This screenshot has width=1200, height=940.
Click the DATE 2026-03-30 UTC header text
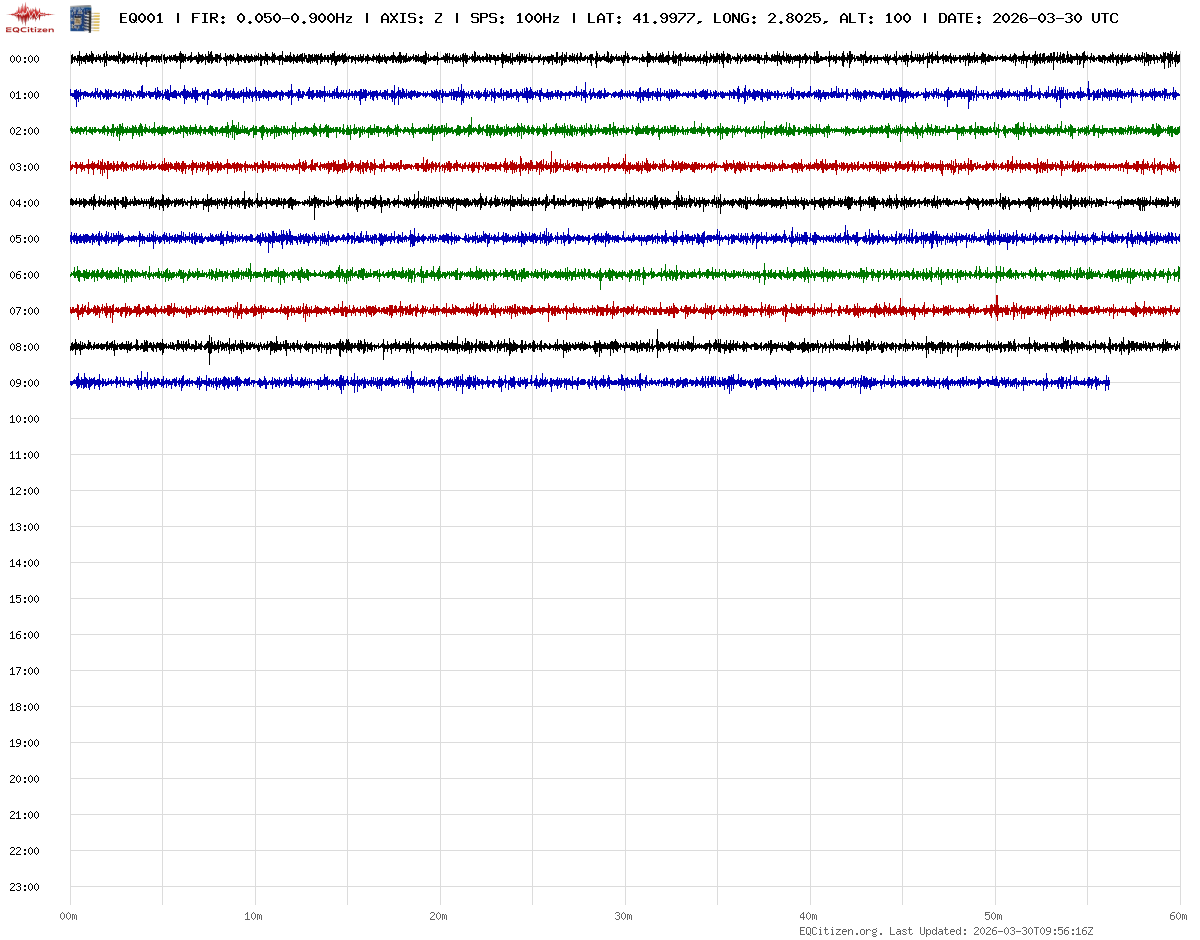tap(1028, 18)
